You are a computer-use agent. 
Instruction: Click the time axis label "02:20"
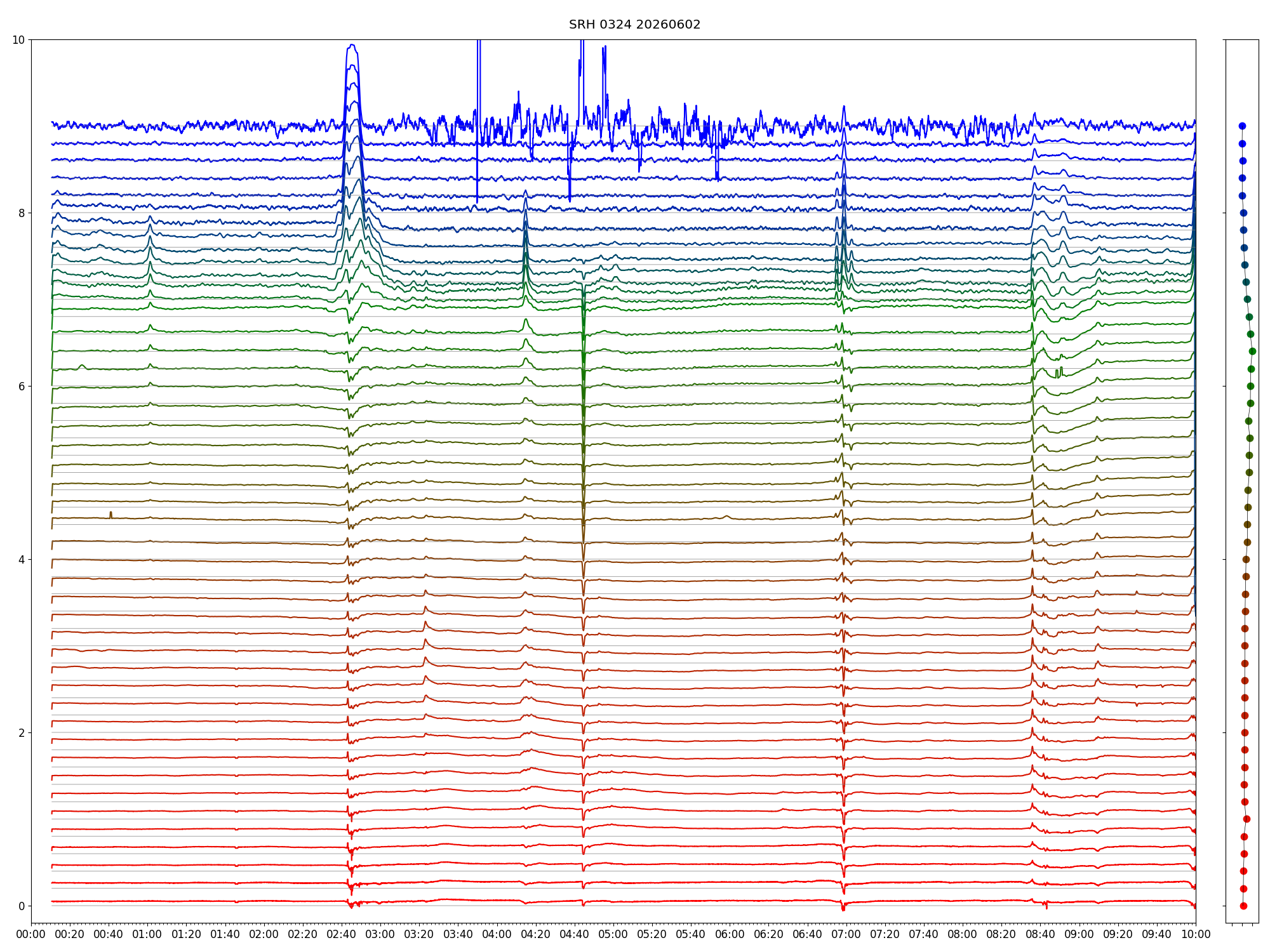tap(303, 935)
